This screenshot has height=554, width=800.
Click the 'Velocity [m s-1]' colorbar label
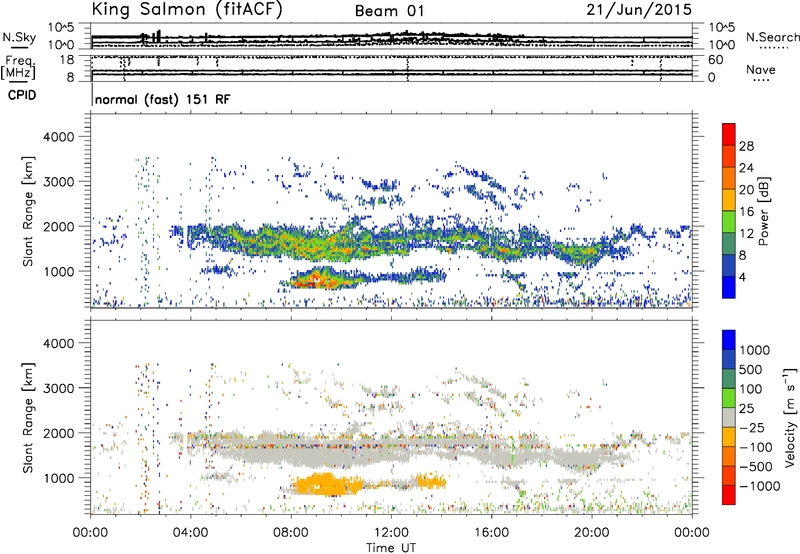[x=790, y=417]
